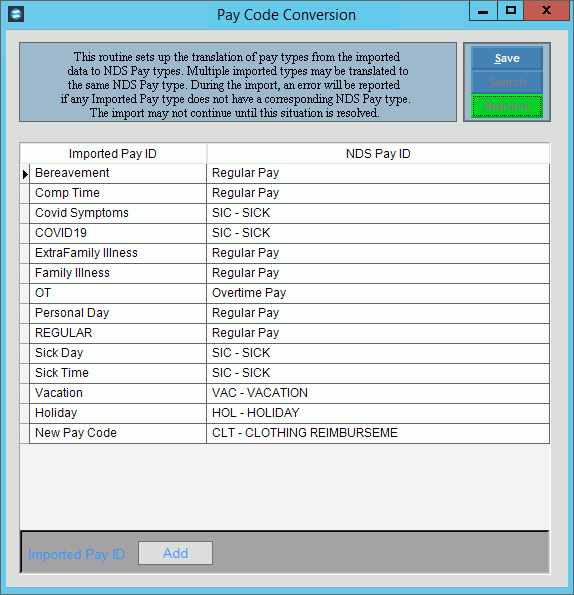Select the row header beside Sick Day
Screen dimensions: 574x595
[x=25, y=354]
